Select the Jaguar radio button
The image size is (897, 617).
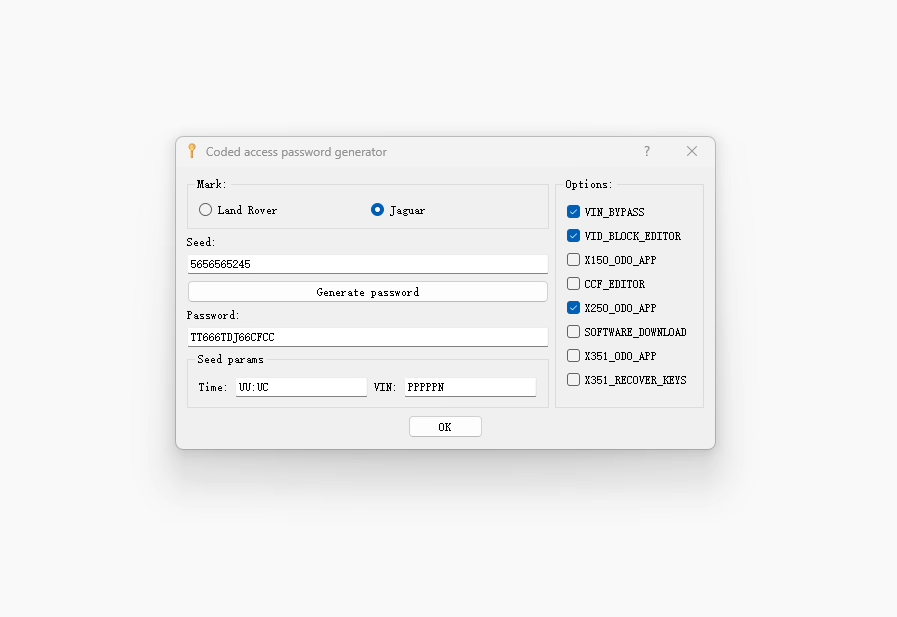click(377, 210)
